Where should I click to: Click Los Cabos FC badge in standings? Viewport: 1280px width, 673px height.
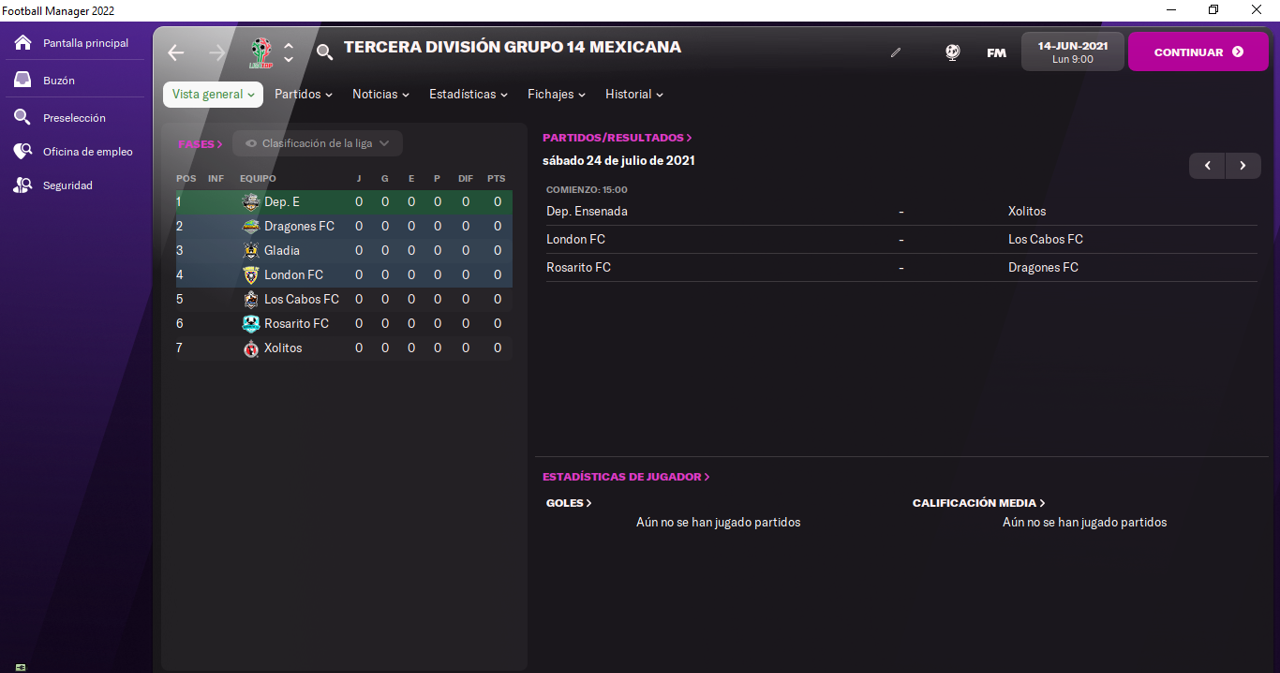tap(251, 299)
